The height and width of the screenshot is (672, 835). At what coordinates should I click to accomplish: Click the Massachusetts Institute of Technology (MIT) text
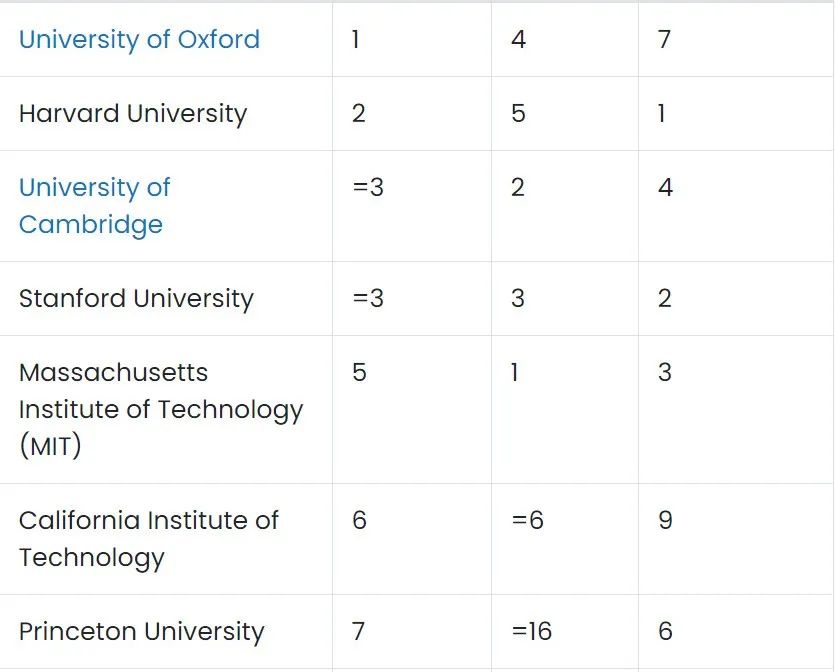click(160, 409)
